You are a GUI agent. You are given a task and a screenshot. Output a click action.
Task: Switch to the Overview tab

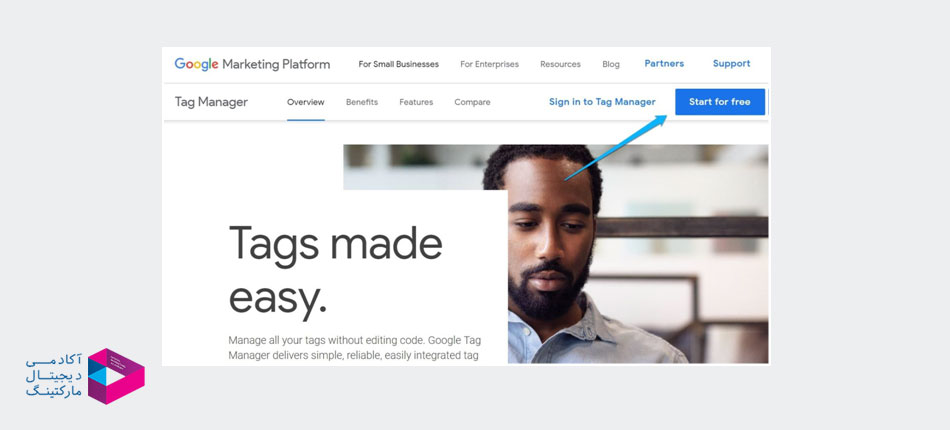pos(305,102)
